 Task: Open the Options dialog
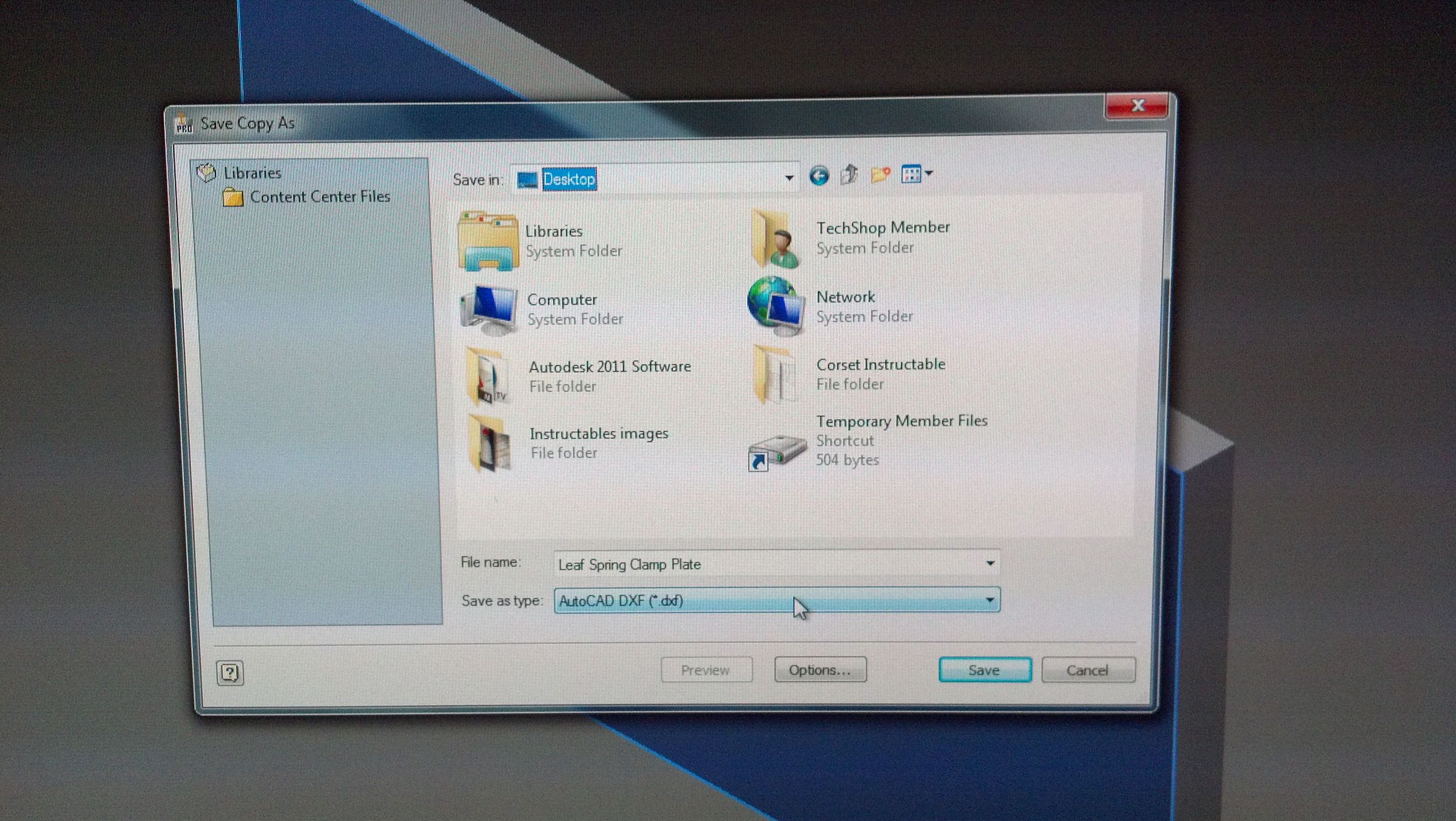[x=820, y=669]
